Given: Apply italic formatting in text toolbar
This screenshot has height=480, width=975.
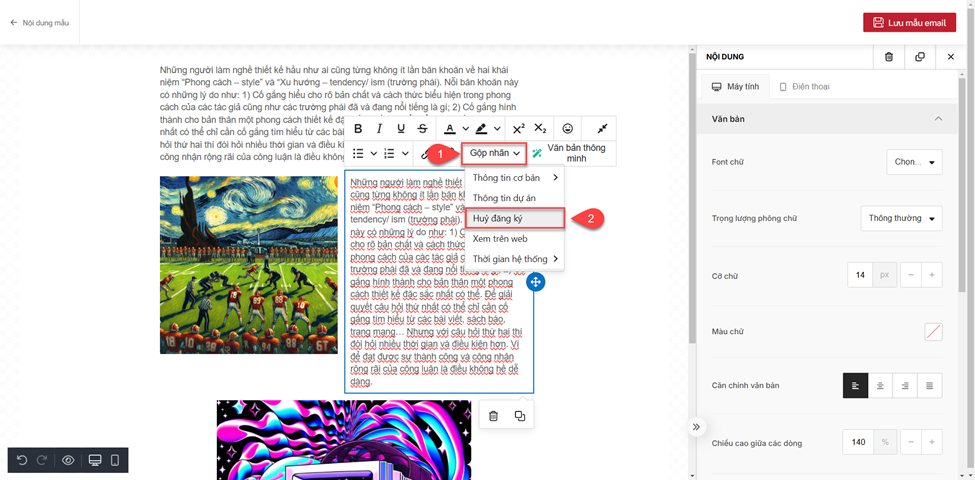Looking at the screenshot, I should point(379,129).
